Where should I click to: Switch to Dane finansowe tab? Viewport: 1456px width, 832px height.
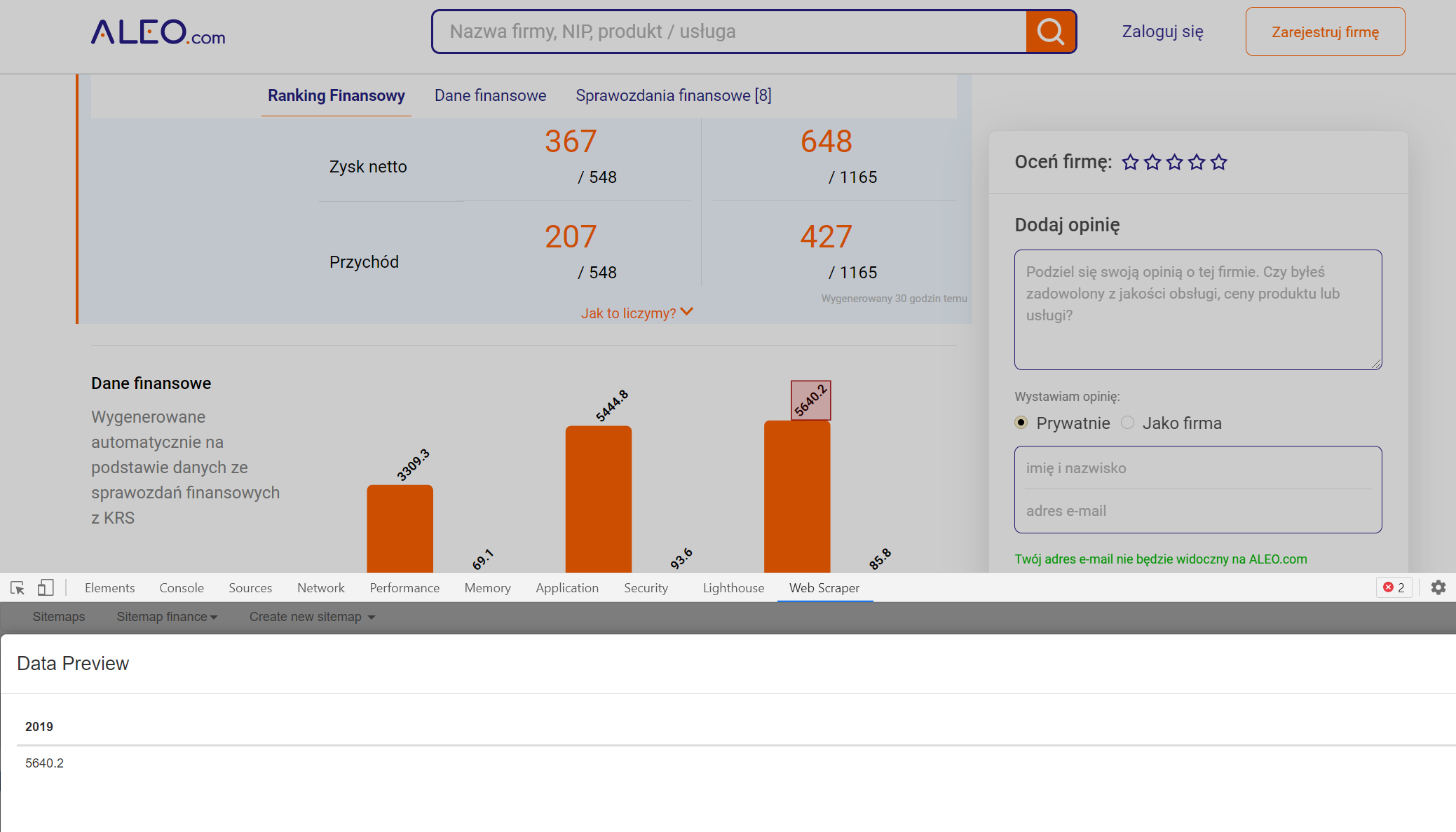490,95
